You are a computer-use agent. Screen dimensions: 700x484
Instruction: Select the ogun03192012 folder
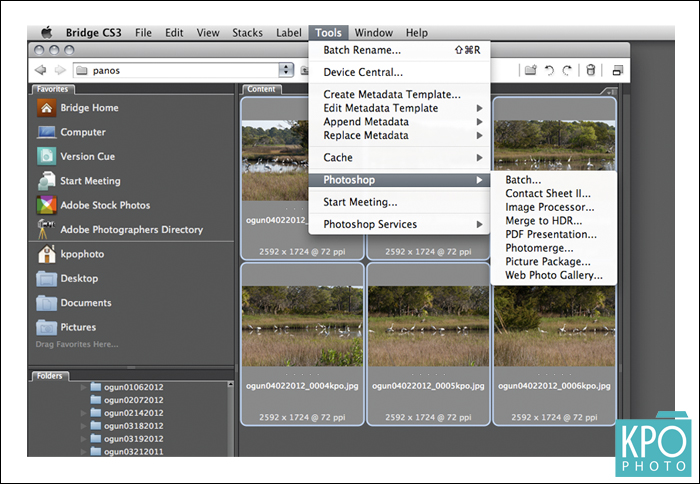click(x=127, y=439)
